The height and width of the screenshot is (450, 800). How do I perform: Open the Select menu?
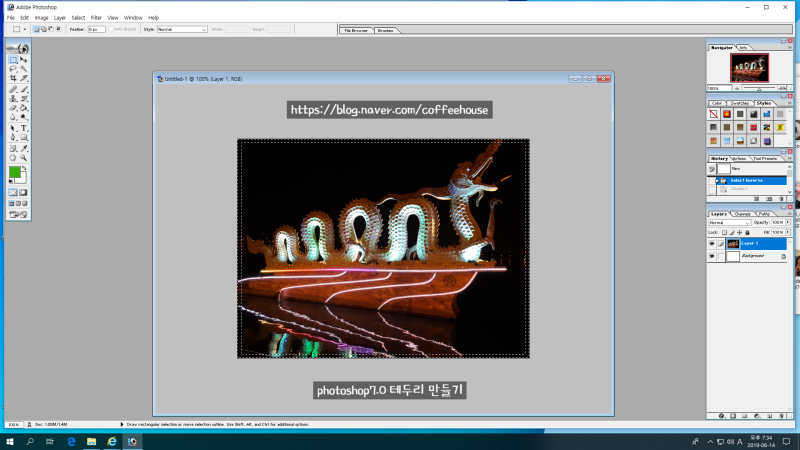[x=78, y=18]
